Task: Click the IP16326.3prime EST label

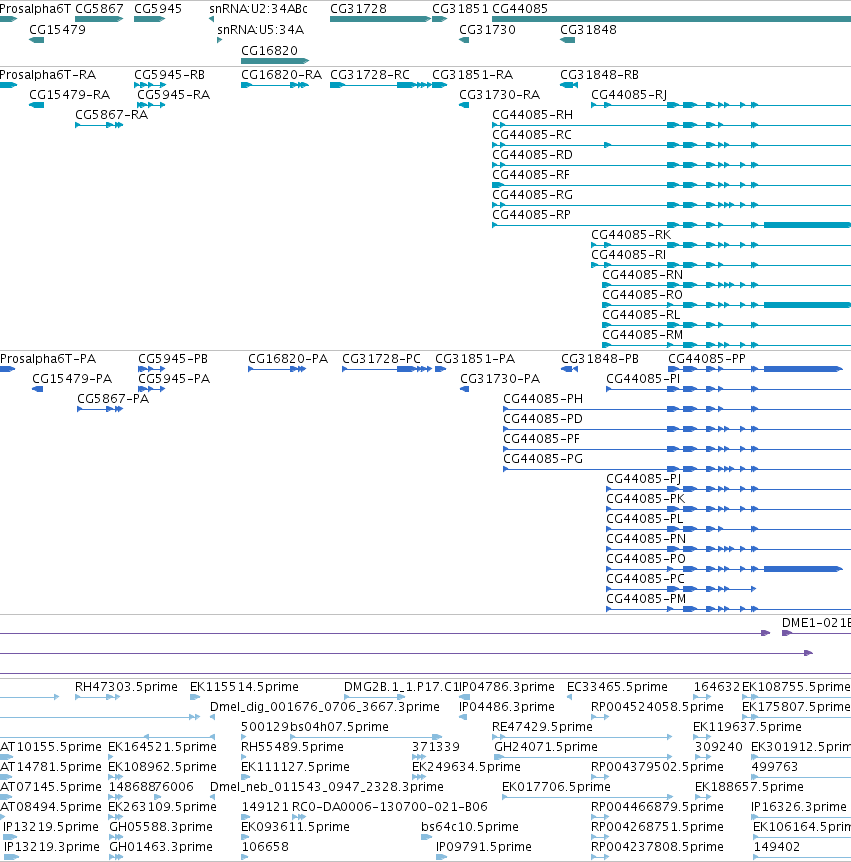Action: point(799,806)
